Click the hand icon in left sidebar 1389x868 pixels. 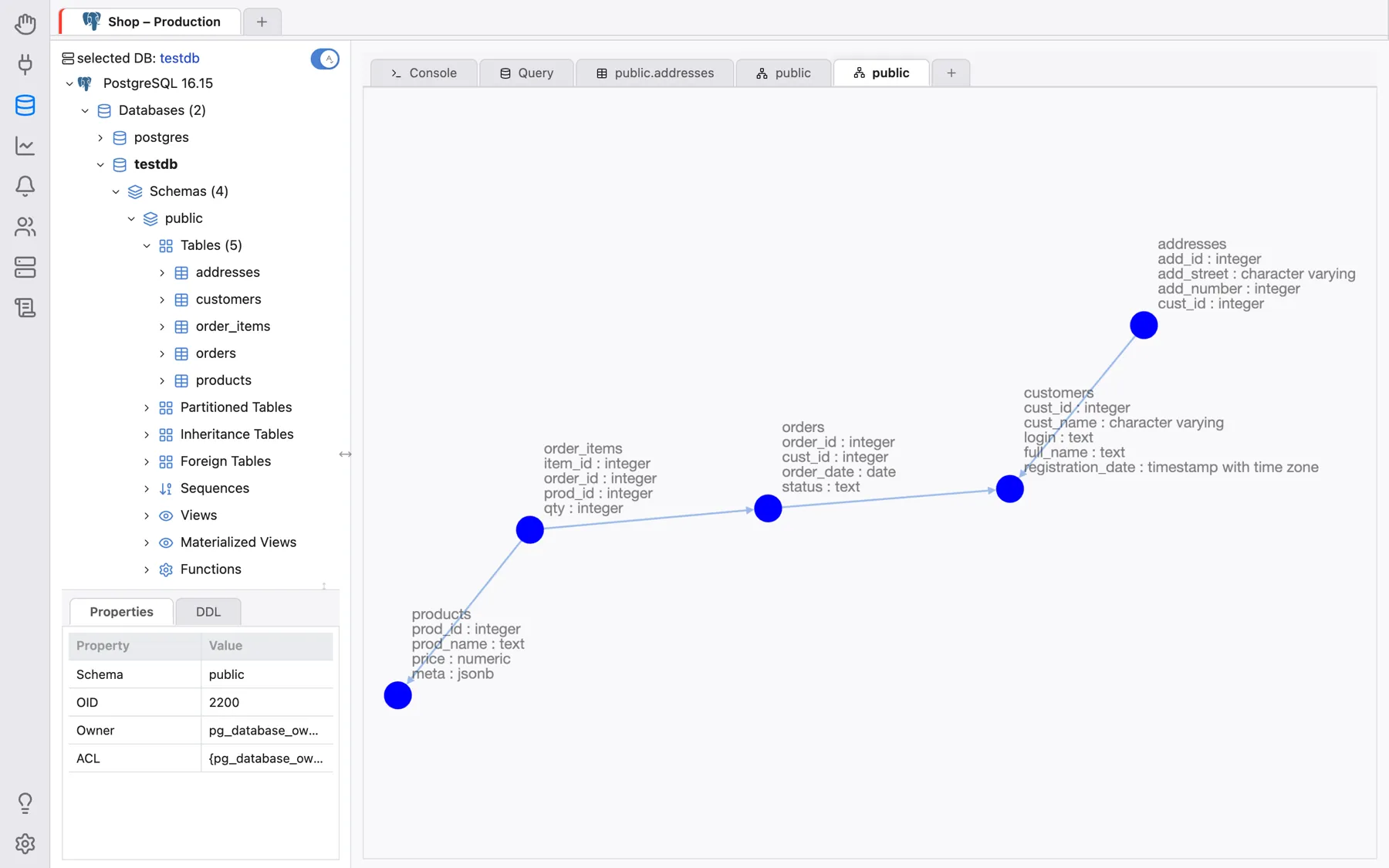tap(25, 24)
